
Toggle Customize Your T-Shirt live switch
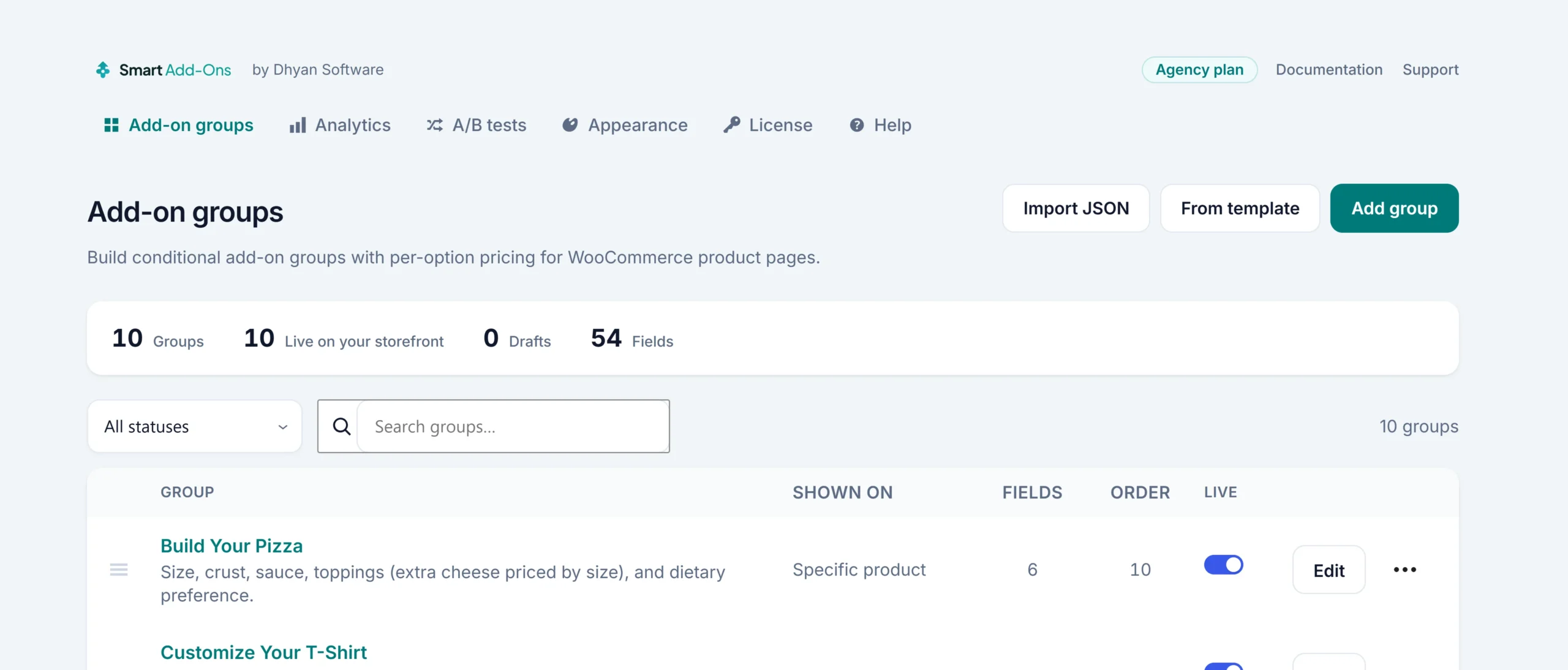(1223, 666)
